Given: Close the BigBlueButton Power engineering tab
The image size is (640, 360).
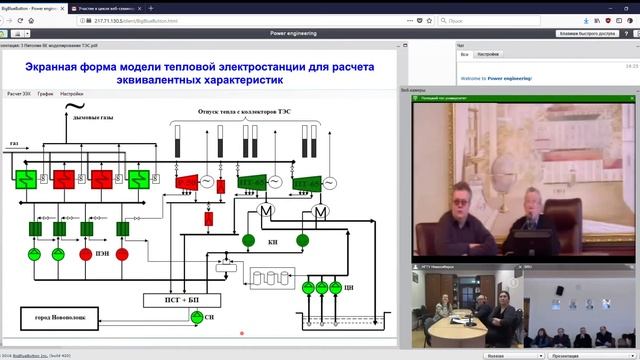Looking at the screenshot, I should [62, 8].
